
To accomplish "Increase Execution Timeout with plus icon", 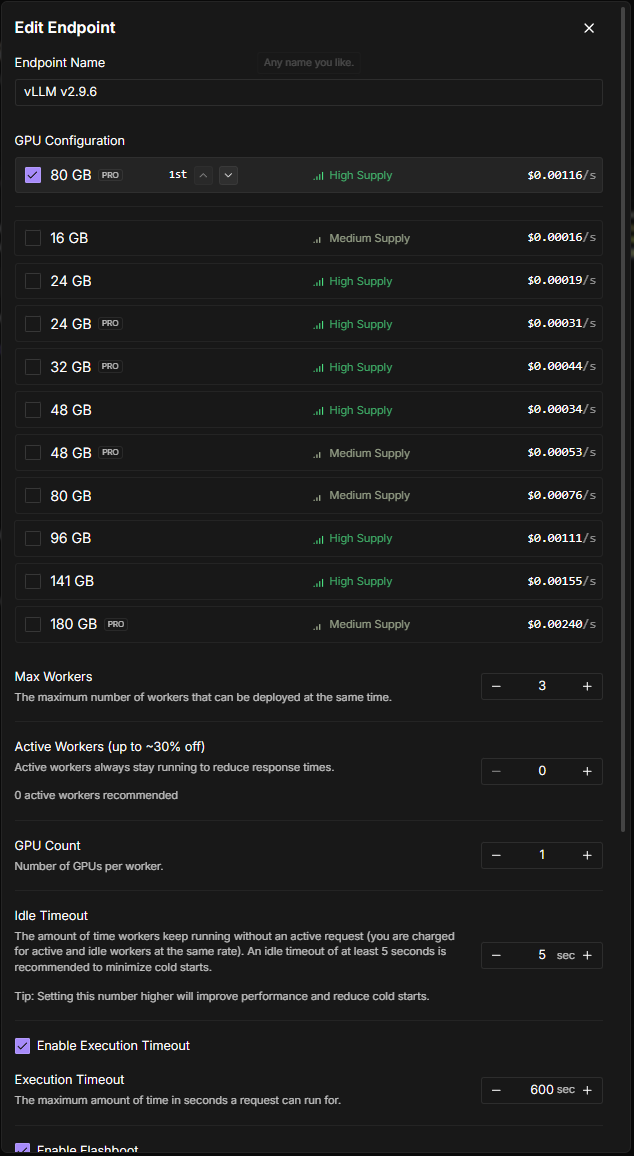I will pos(587,1090).
